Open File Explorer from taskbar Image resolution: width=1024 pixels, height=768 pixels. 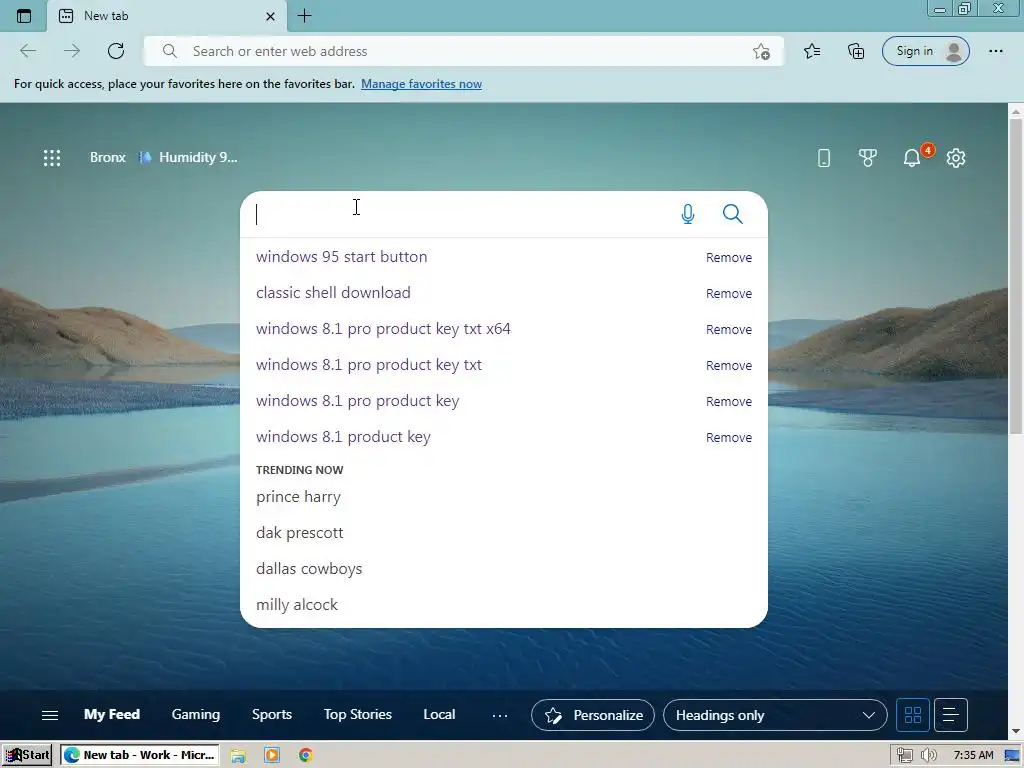tap(238, 756)
